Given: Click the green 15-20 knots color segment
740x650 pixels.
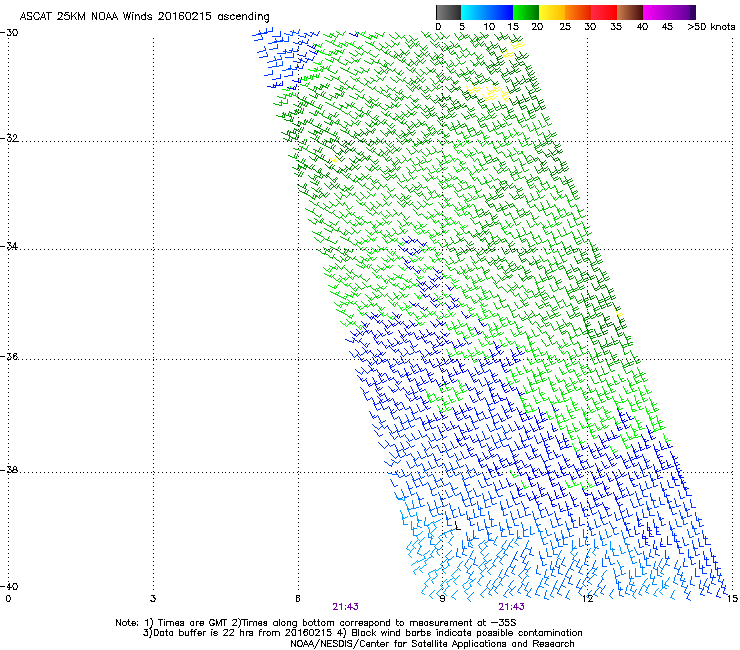Looking at the screenshot, I should point(526,12).
